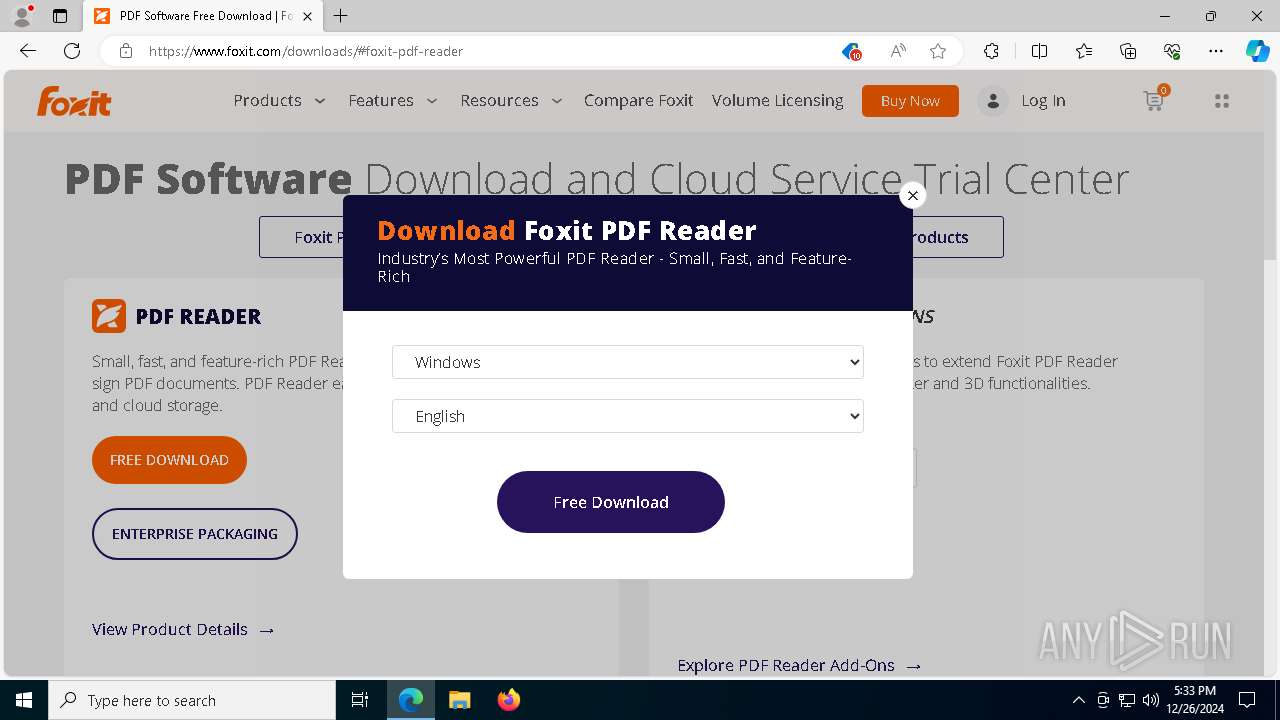Open Explore PDF Reader Add-Ons link

tap(799, 665)
